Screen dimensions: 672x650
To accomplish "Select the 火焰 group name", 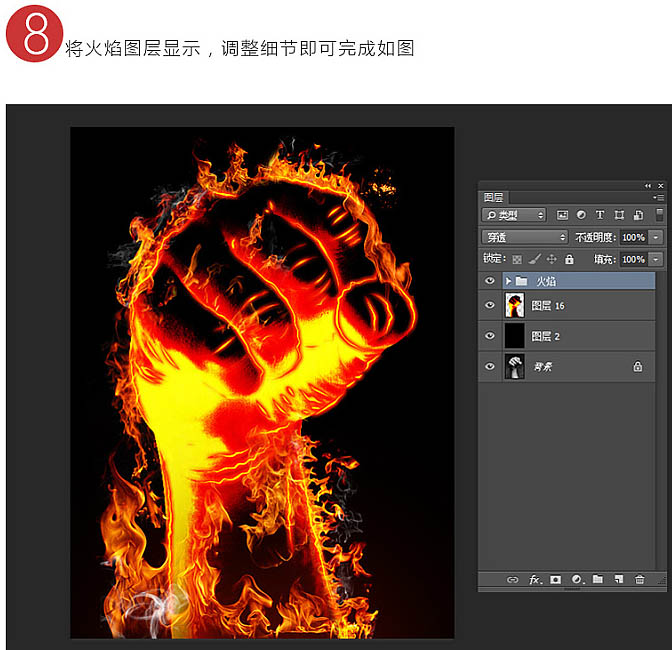I will click(546, 282).
